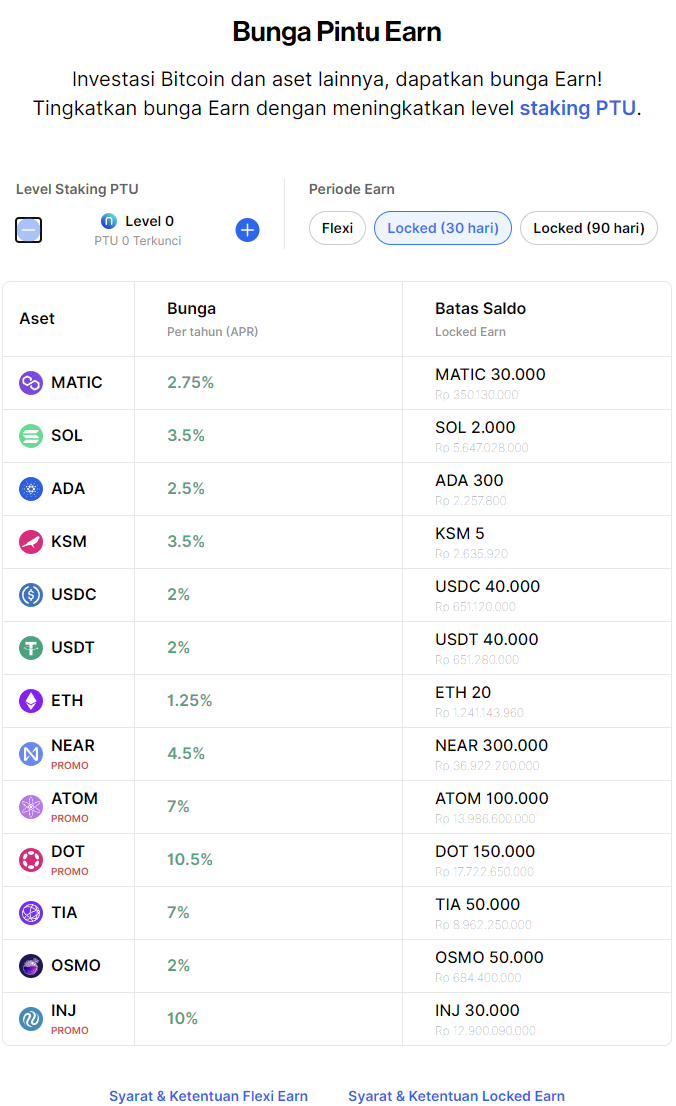Viewport: 676px width, 1106px height.
Task: Click the 10% rate for INJ
Action: click(x=182, y=1019)
